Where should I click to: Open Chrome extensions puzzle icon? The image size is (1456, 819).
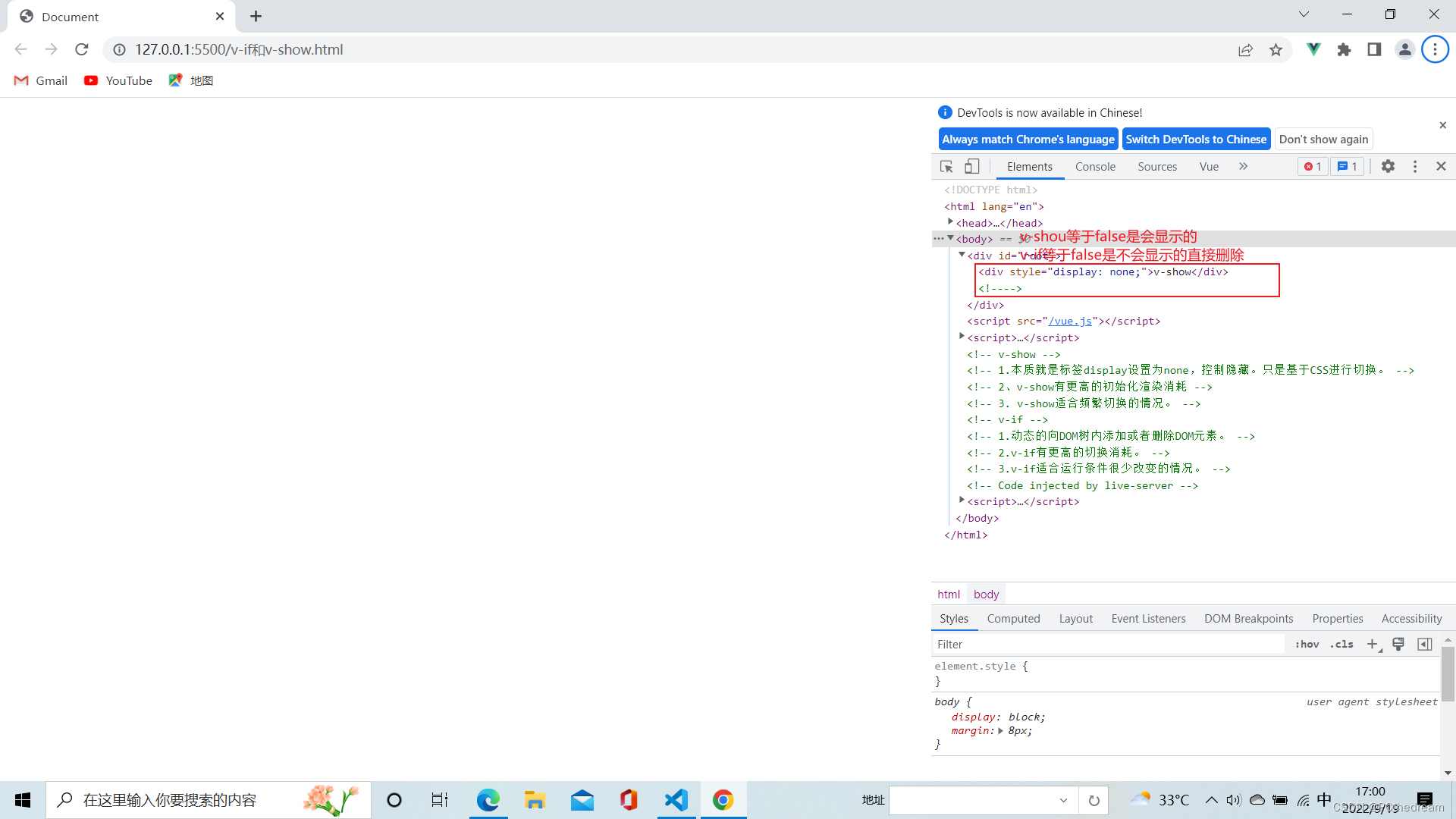coord(1344,49)
